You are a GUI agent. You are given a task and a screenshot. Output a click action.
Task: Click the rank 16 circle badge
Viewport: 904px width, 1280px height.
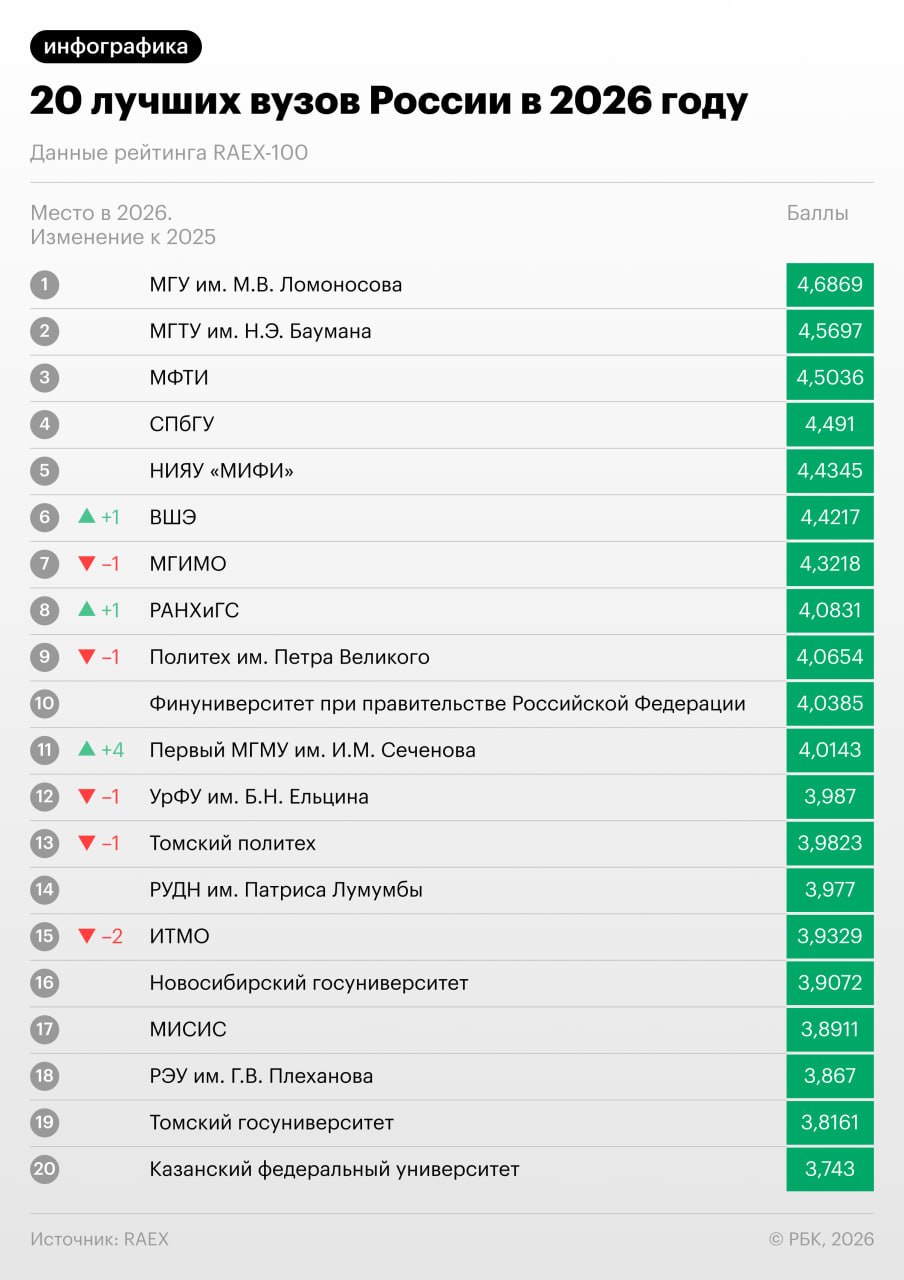pos(45,982)
